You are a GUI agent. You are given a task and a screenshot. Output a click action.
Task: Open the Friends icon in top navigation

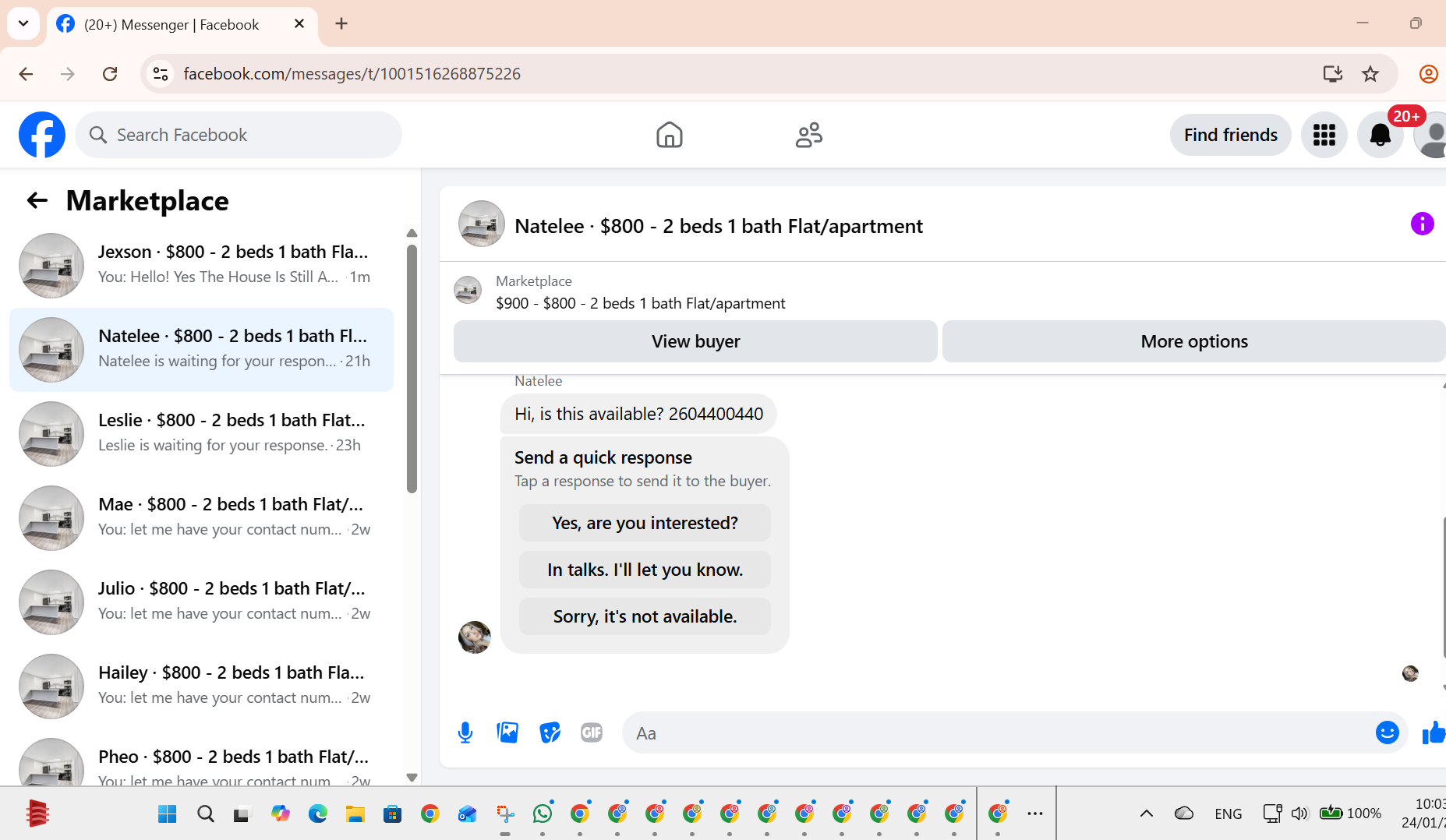808,135
